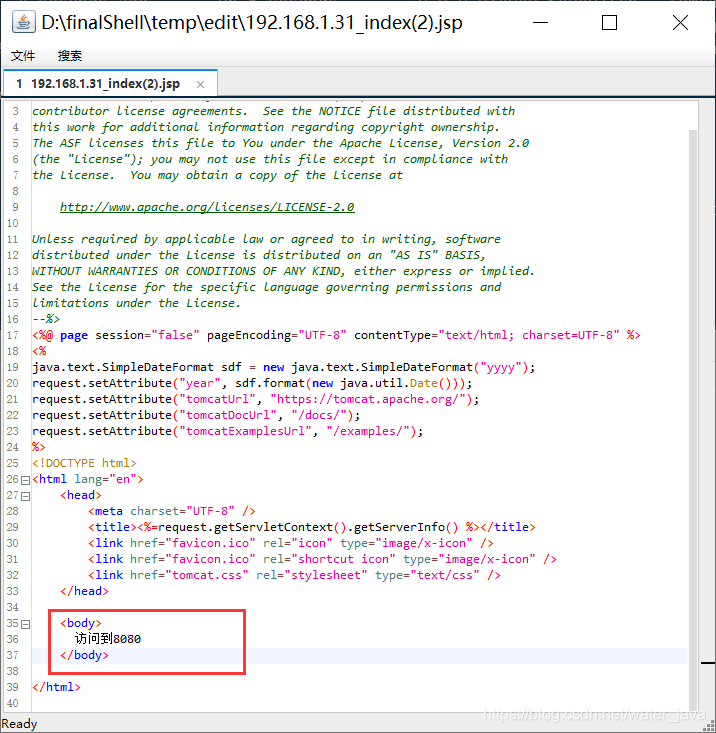716x733 pixels.
Task: Click the scriptlet close '%>' on line 24
Action: [x=38, y=447]
